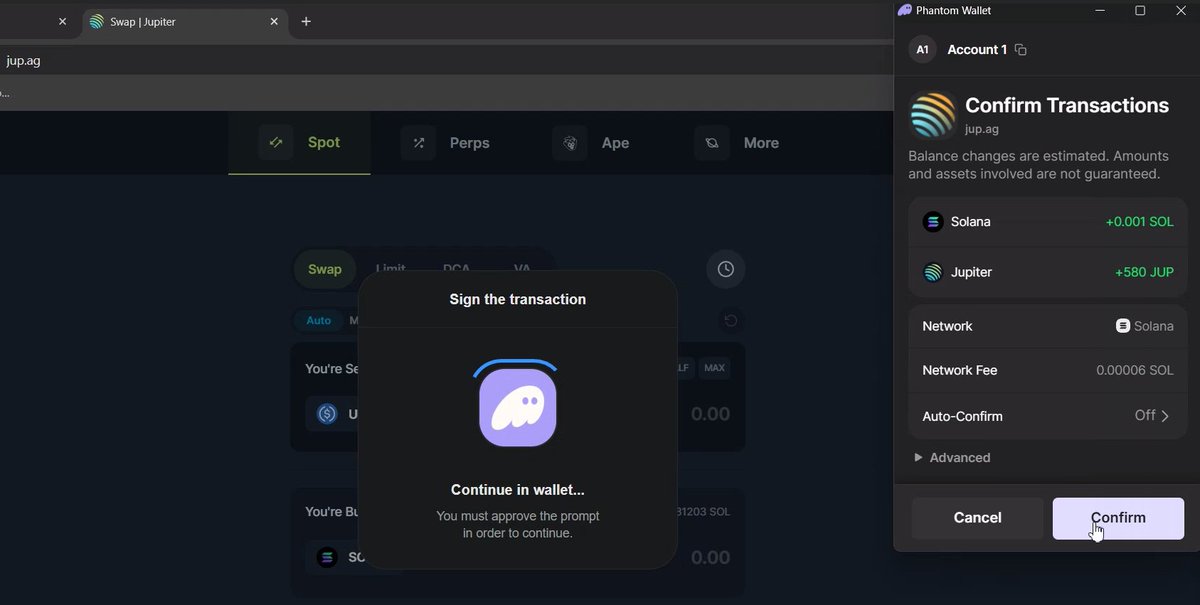The image size is (1200, 605).
Task: Click the Jupiter favicon on browser tab
Action: (97, 21)
